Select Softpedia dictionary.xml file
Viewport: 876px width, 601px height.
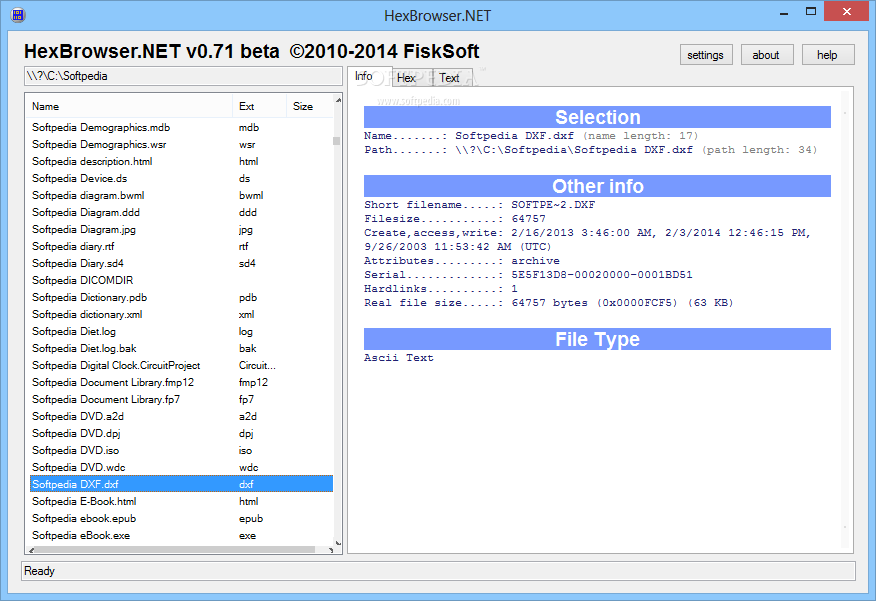[181, 314]
